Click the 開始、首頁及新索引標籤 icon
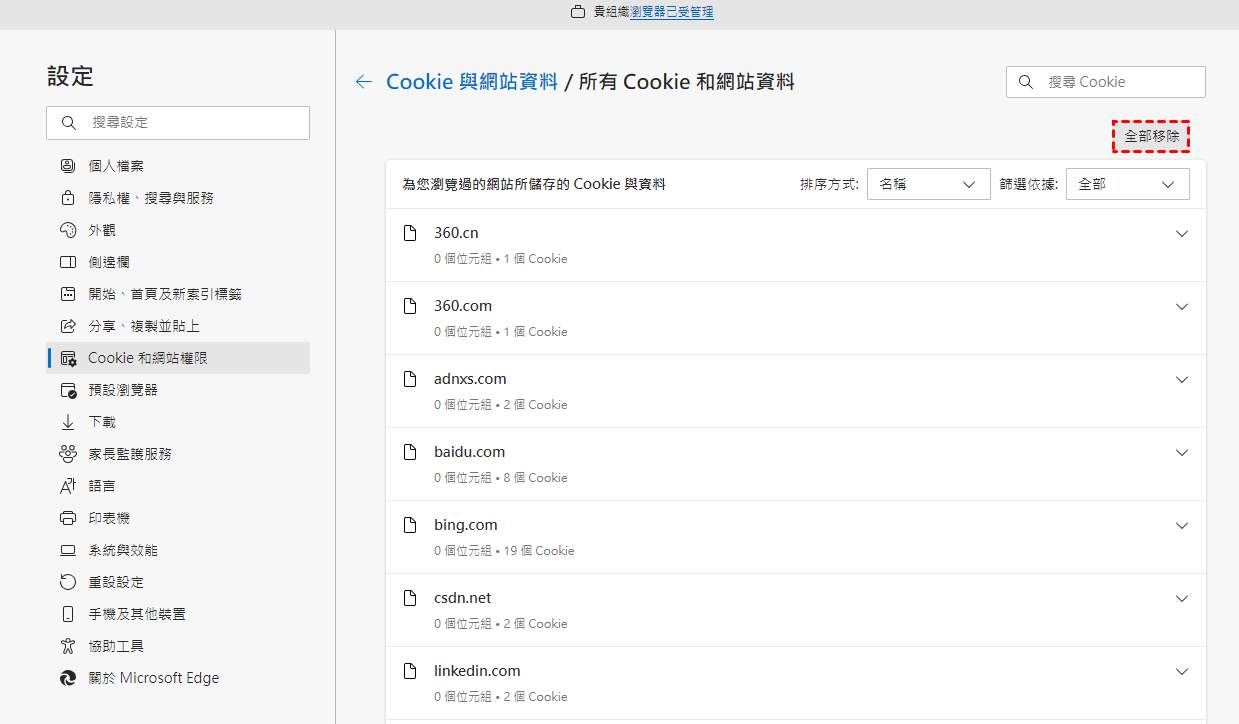The height and width of the screenshot is (724, 1239). tap(68, 294)
